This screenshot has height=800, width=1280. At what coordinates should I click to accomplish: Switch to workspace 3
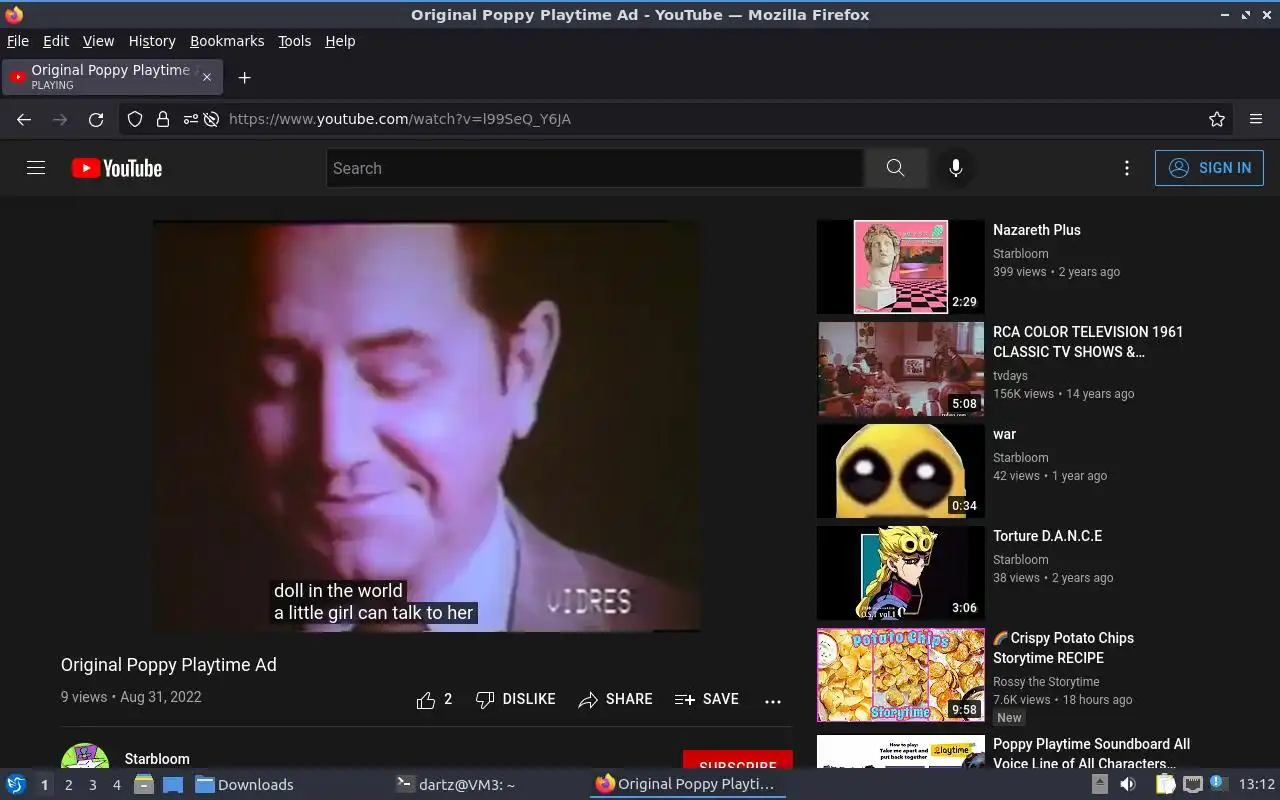(93, 785)
